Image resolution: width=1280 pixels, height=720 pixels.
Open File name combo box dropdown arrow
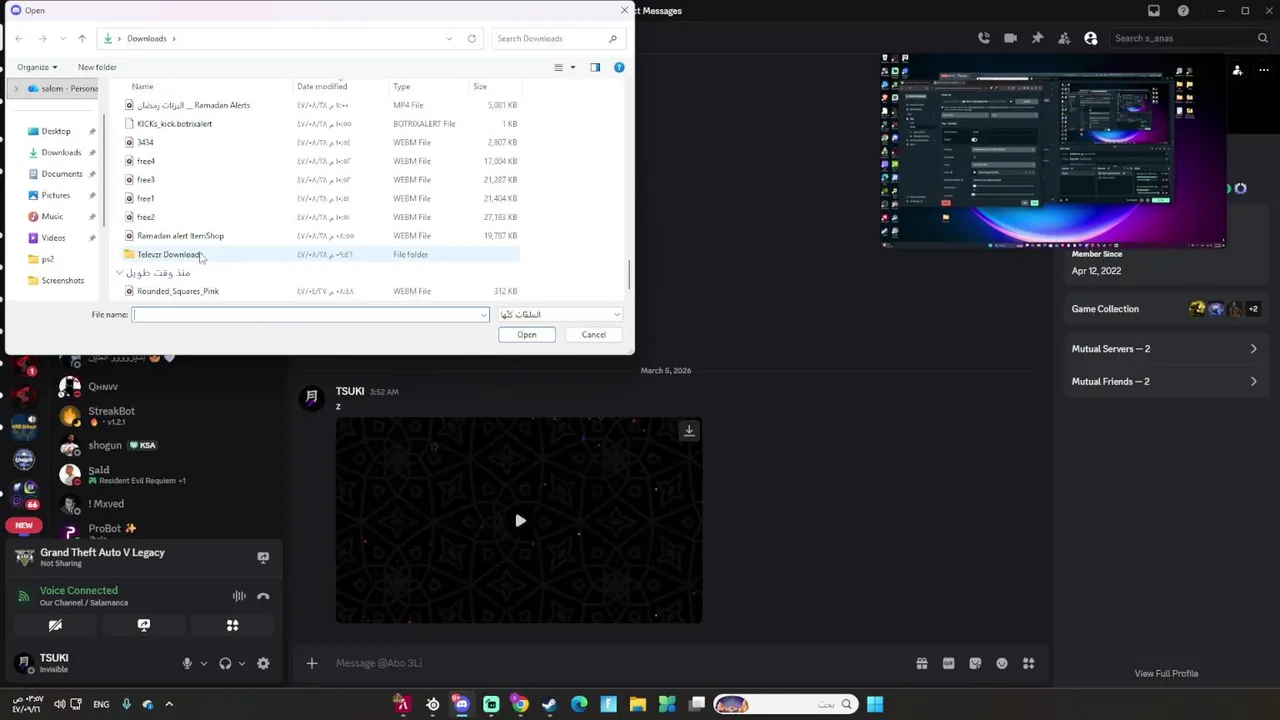point(484,315)
